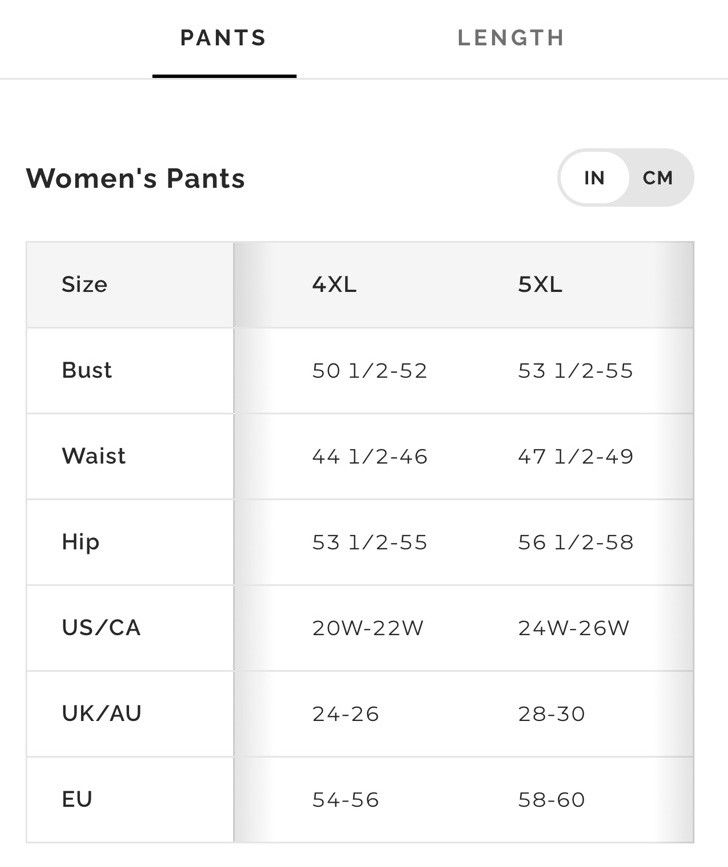The width and height of the screenshot is (728, 867).
Task: Select the Size header cell
Action: pos(85,284)
